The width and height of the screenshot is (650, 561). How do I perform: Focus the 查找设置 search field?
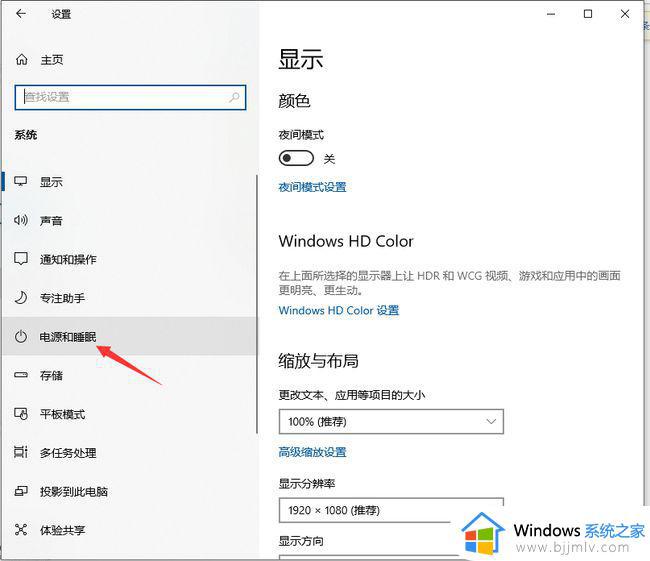click(130, 97)
